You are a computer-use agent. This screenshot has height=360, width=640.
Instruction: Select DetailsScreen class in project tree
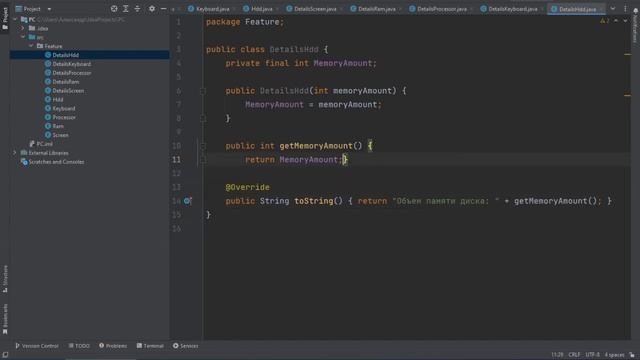click(68, 91)
